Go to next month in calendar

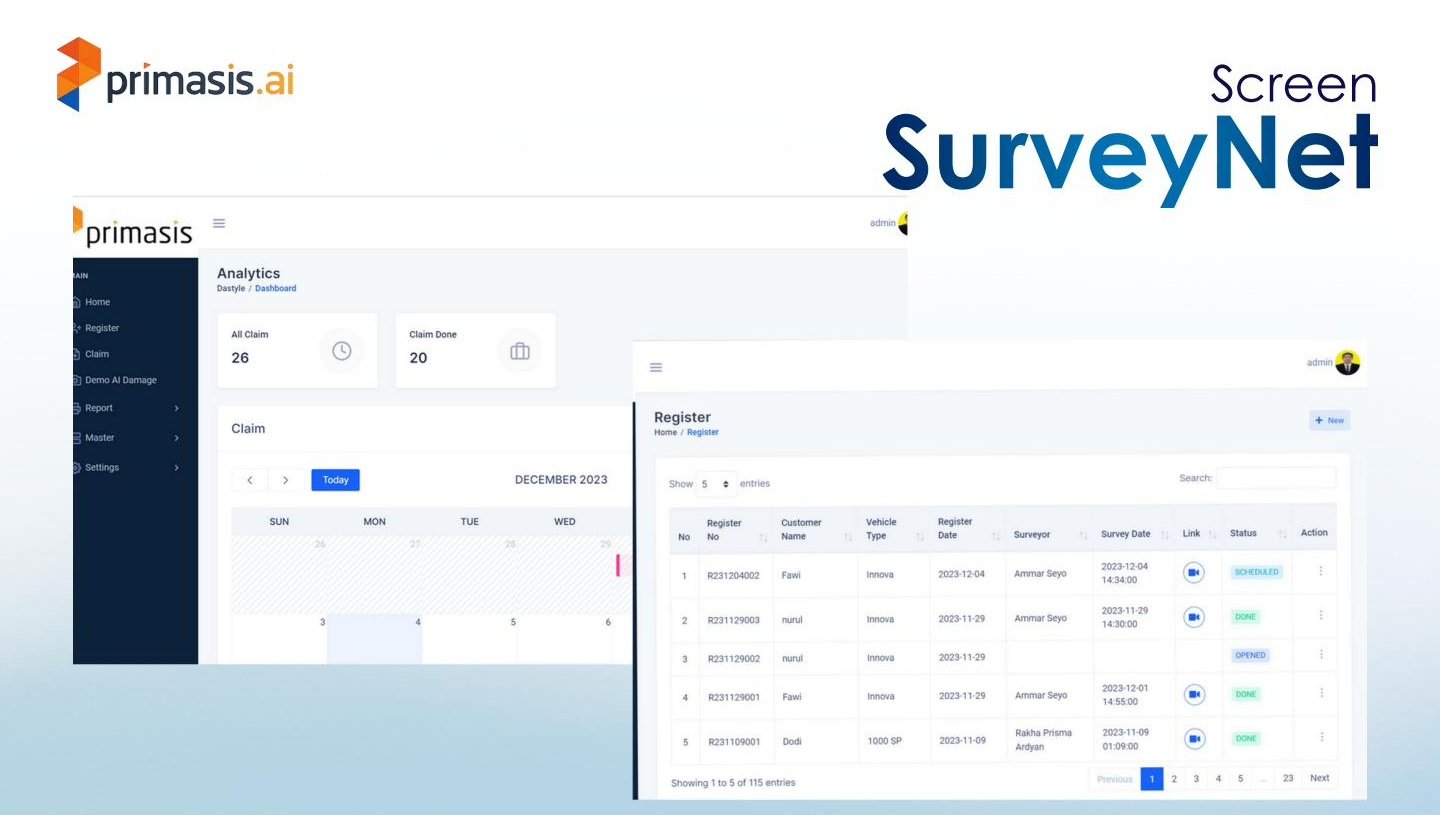286,480
